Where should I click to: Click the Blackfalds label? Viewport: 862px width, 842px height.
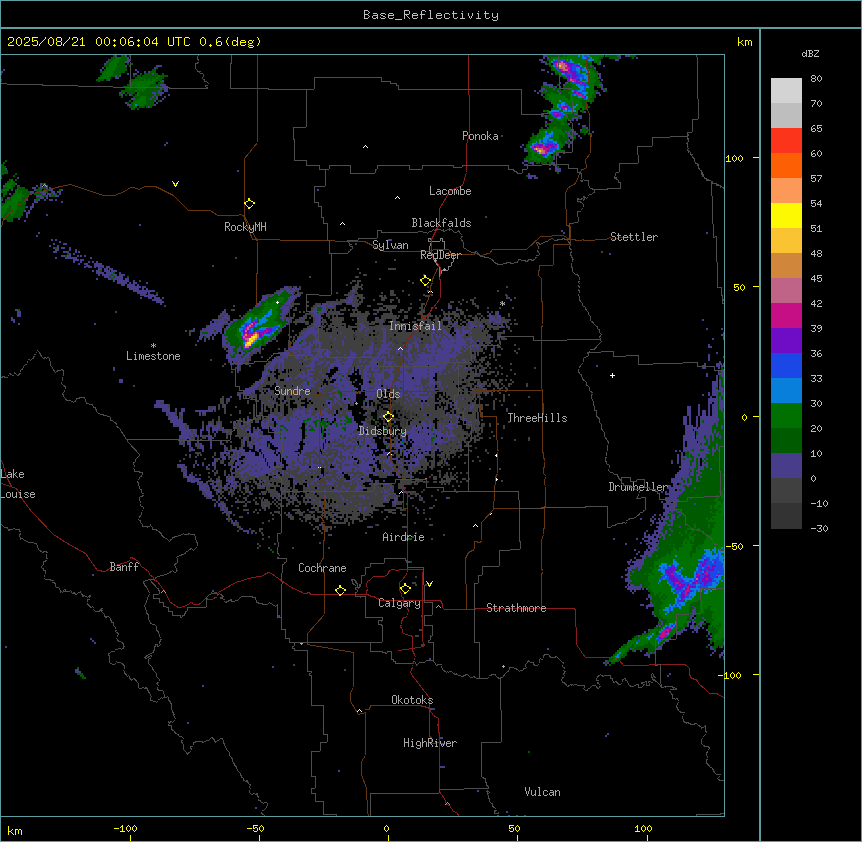[441, 223]
